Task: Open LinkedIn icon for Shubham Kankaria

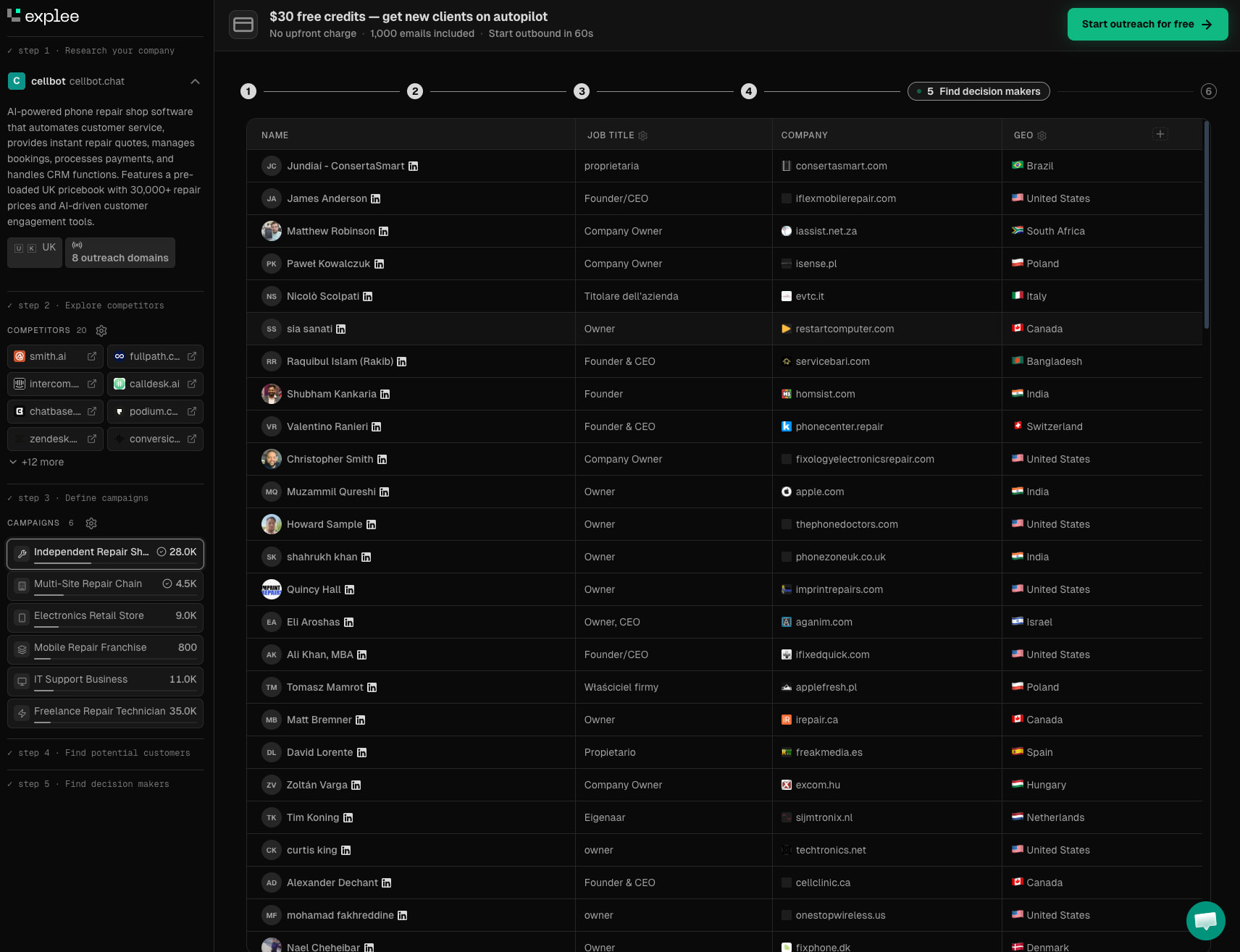Action: [385, 394]
